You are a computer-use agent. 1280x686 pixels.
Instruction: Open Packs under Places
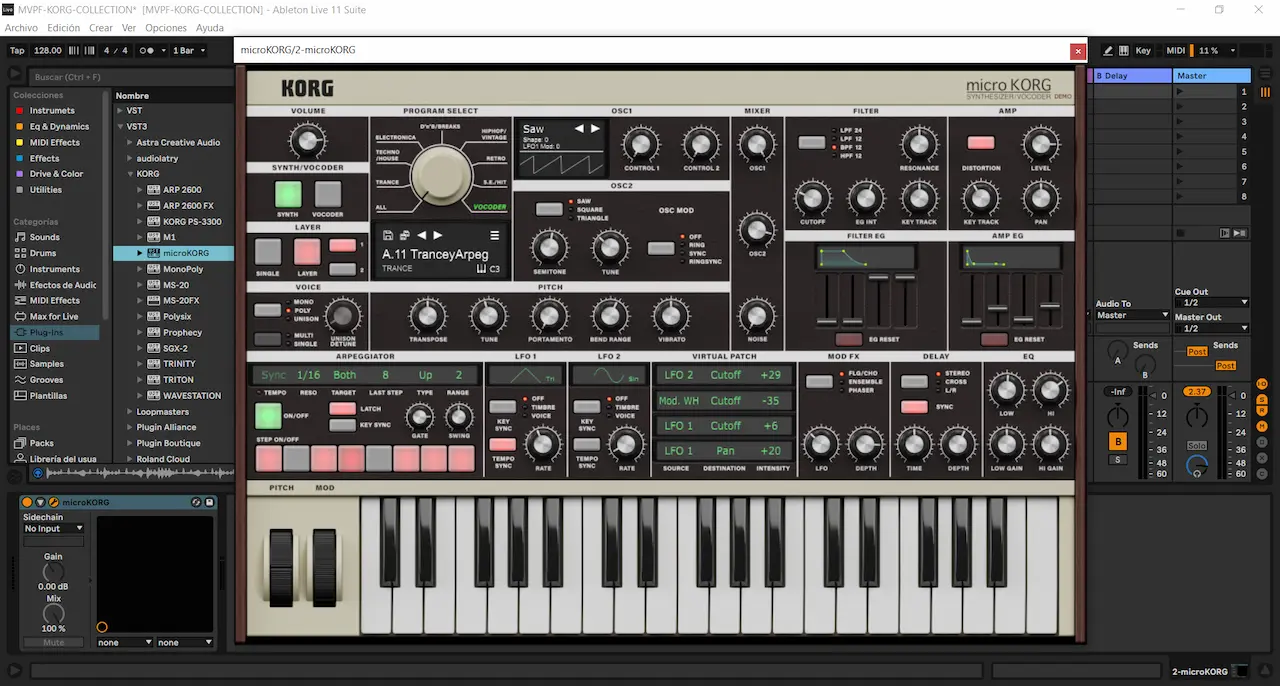pyautogui.click(x=42, y=443)
